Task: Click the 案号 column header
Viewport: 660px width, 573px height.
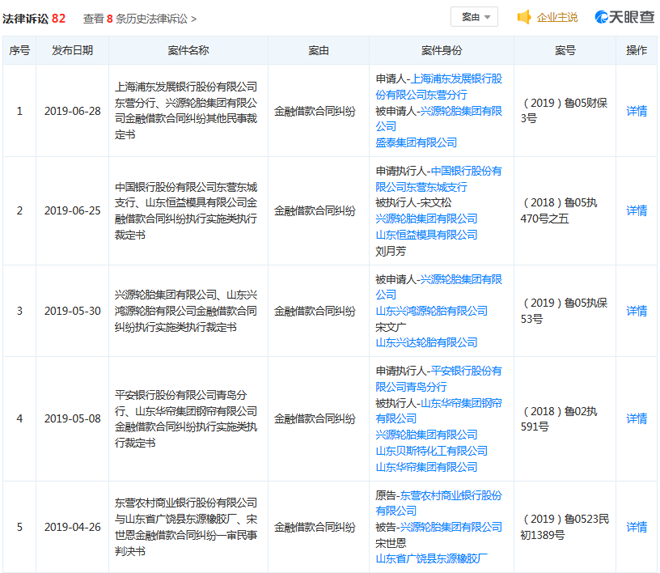Action: tap(565, 51)
